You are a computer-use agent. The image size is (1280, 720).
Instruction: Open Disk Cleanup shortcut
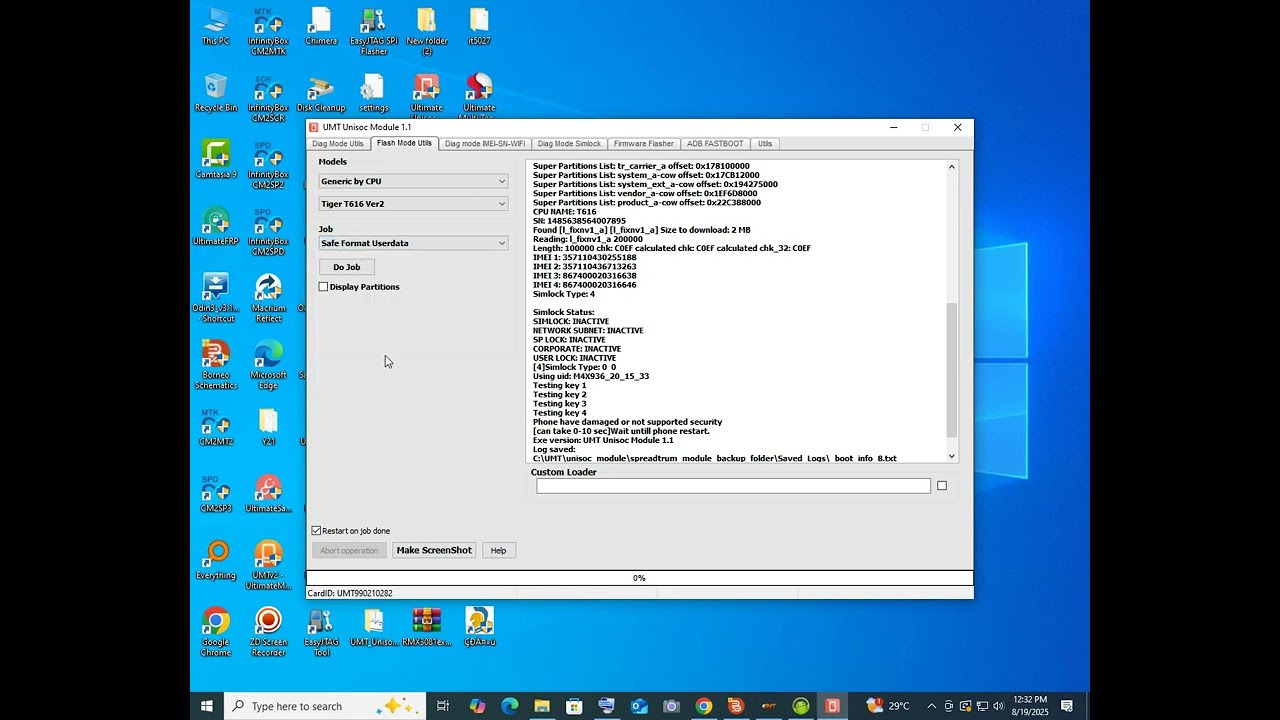(x=321, y=93)
